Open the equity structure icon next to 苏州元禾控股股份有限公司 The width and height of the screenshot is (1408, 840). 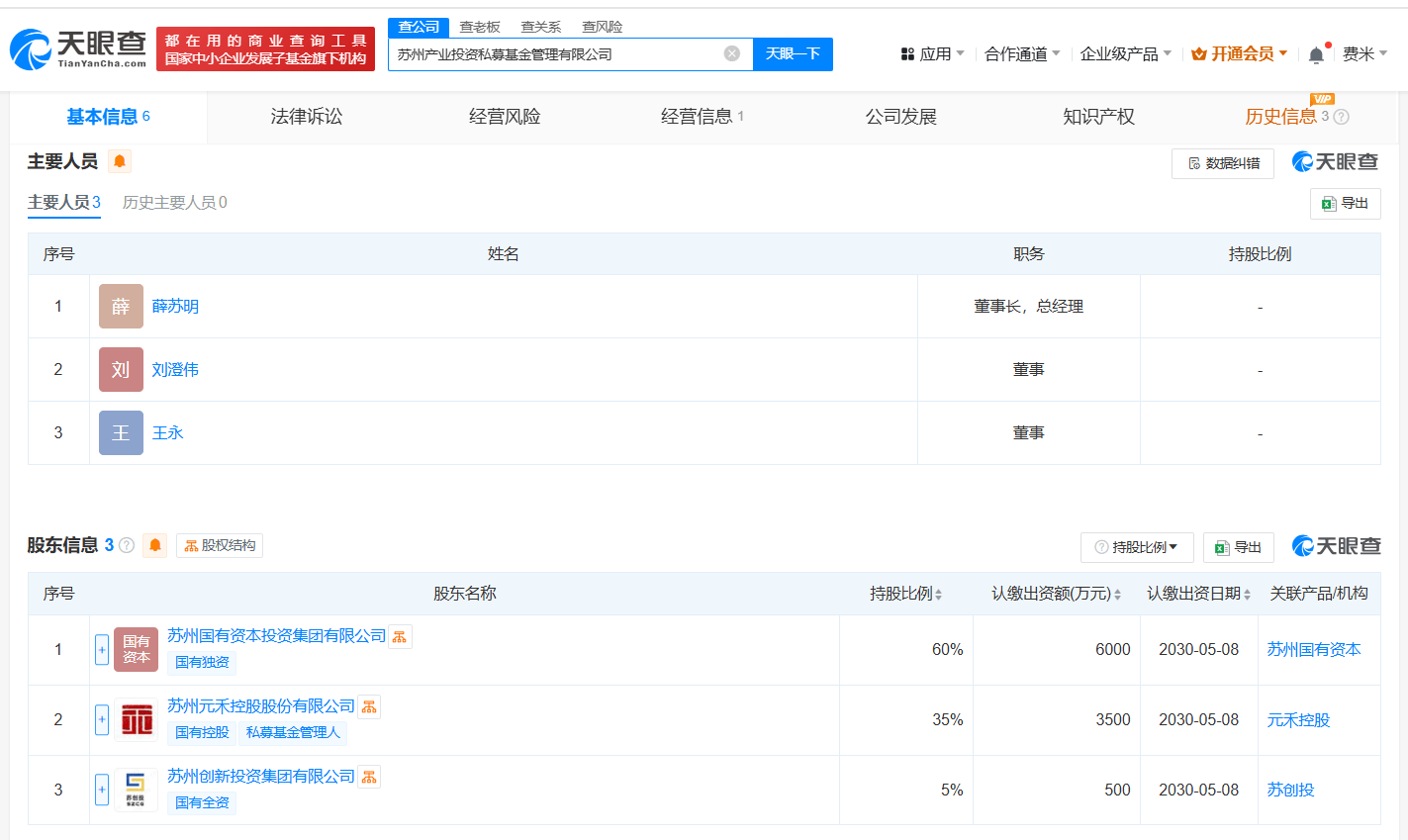(369, 707)
